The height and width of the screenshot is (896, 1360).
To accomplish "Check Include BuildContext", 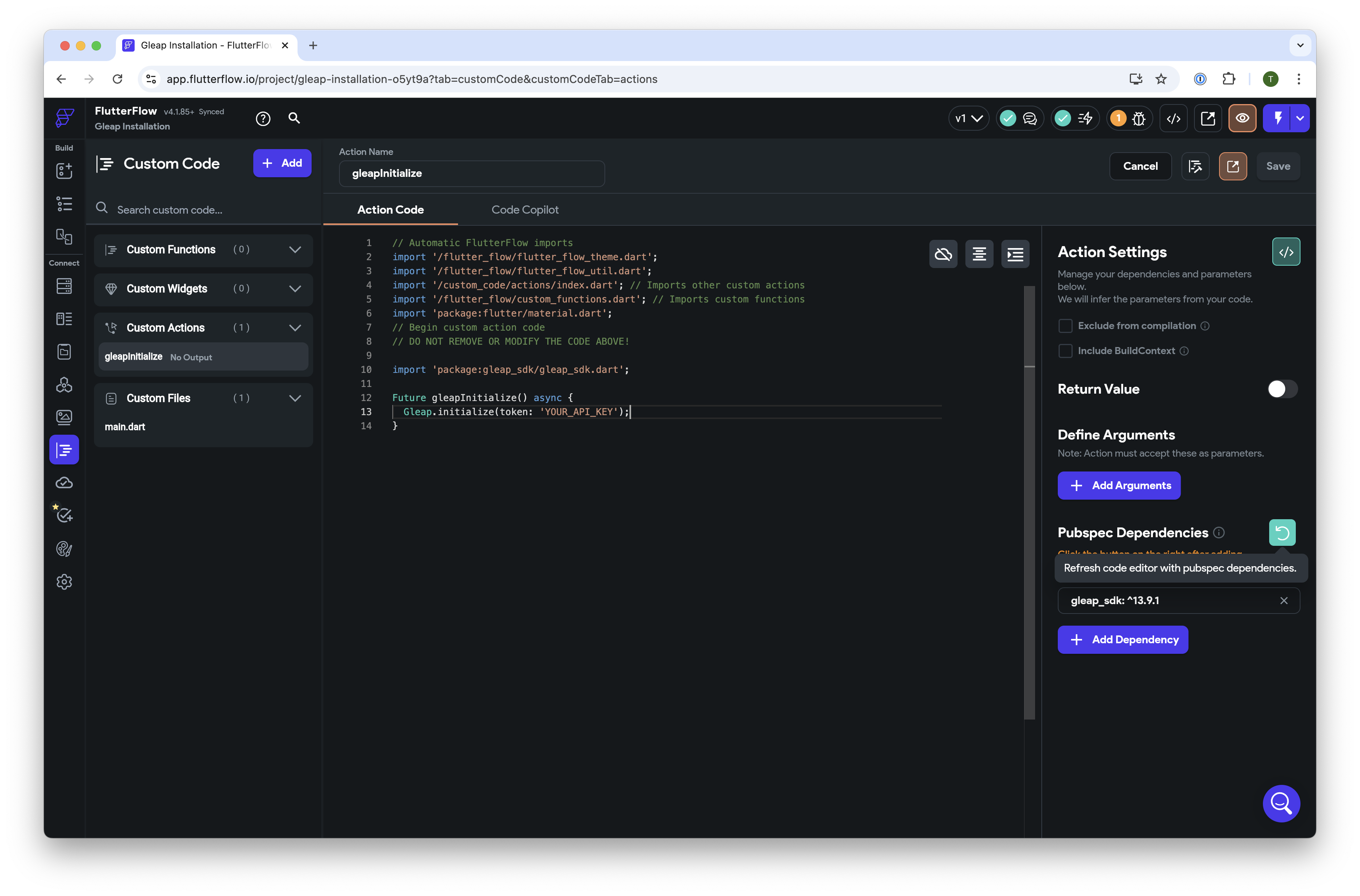I will point(1065,351).
